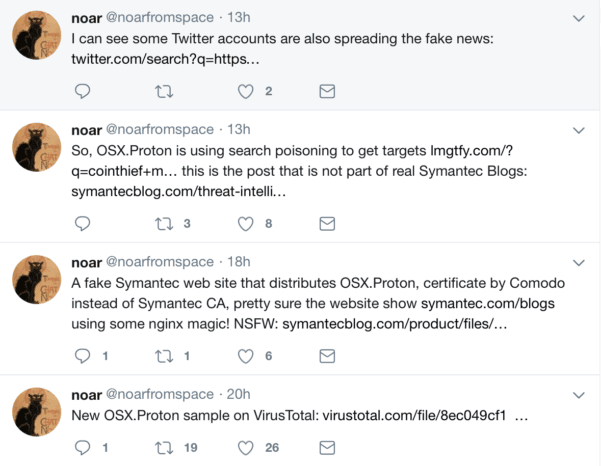Reply to the fake Symantec web site tweet

pos(84,354)
